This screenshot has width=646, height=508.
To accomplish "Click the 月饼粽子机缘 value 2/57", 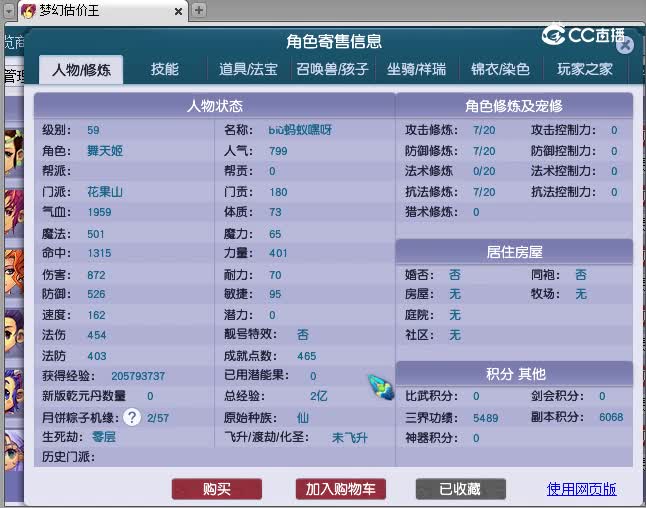I will 158,418.
